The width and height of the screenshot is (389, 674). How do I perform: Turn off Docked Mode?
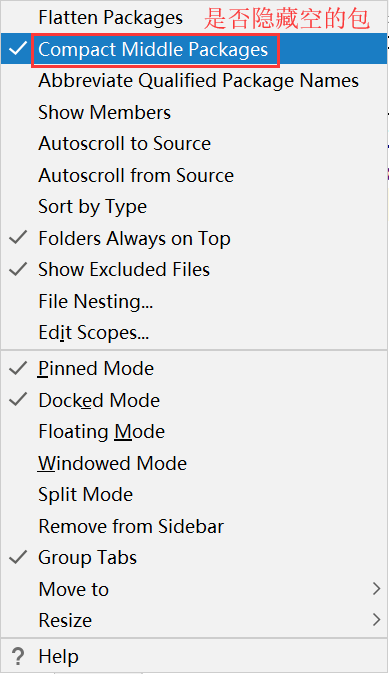[193, 400]
